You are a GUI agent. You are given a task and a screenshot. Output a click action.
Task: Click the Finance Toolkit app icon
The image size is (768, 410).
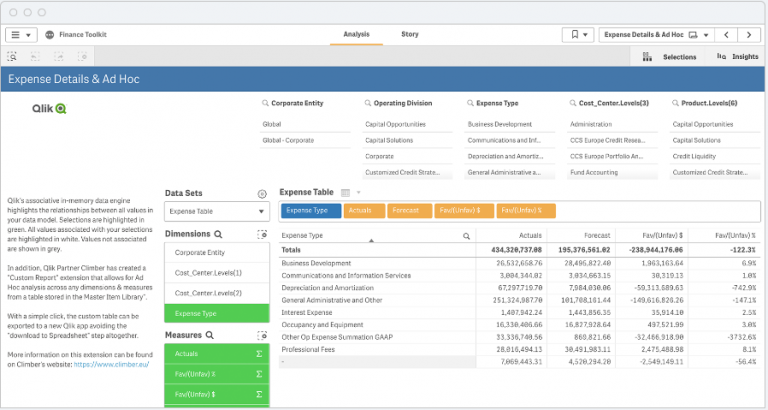click(49, 35)
